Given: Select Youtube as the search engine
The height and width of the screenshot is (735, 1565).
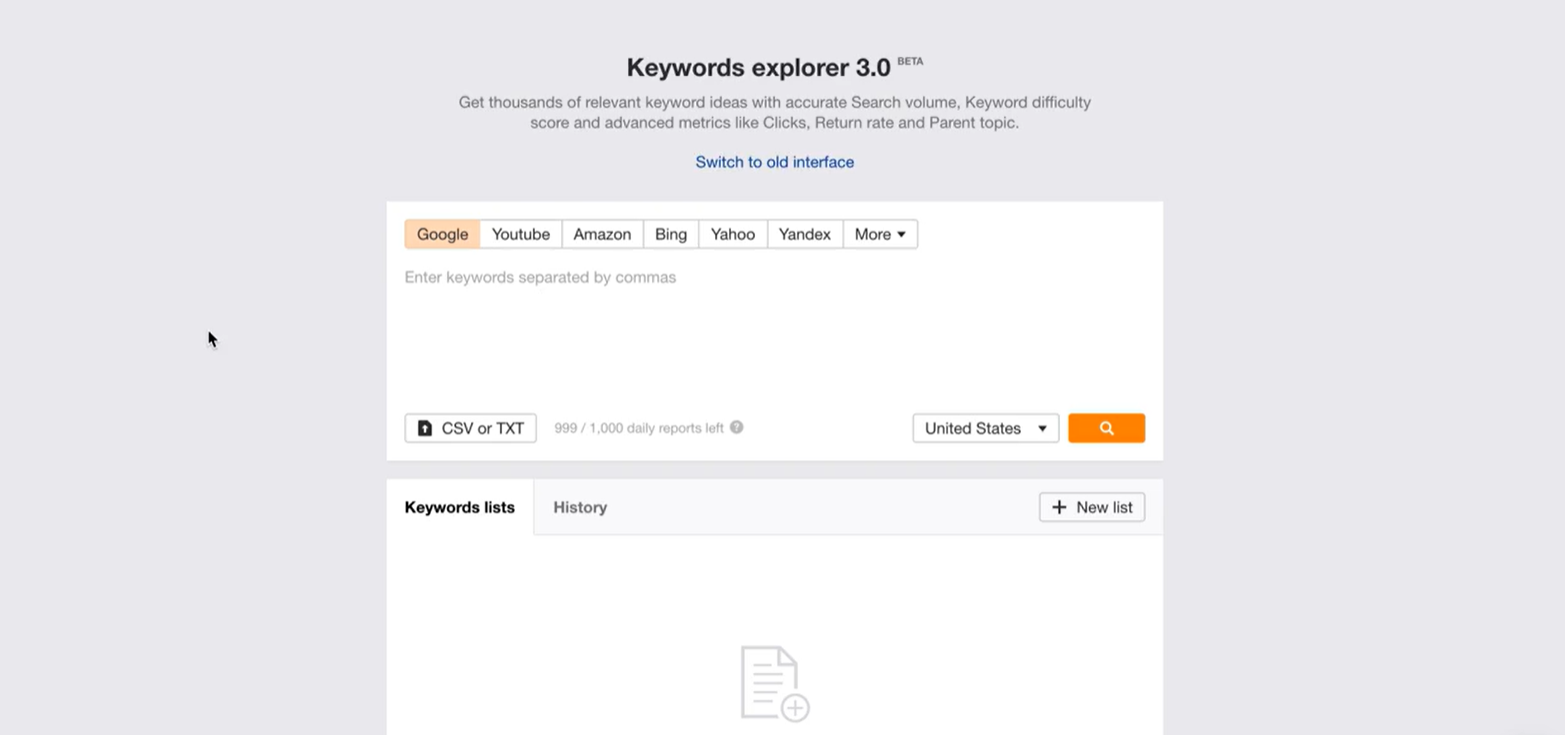Looking at the screenshot, I should click(520, 234).
